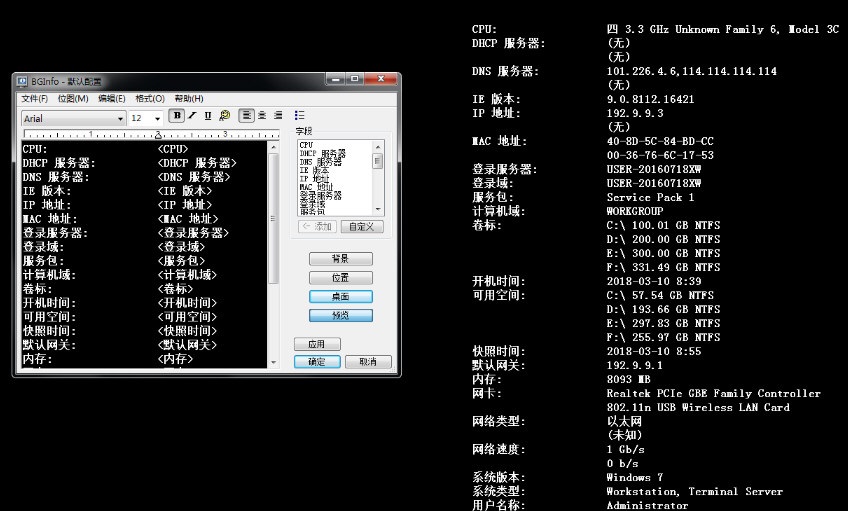Viewport: 848px width, 511px height.
Task: Toggle Underline formatting button
Action: coord(208,116)
